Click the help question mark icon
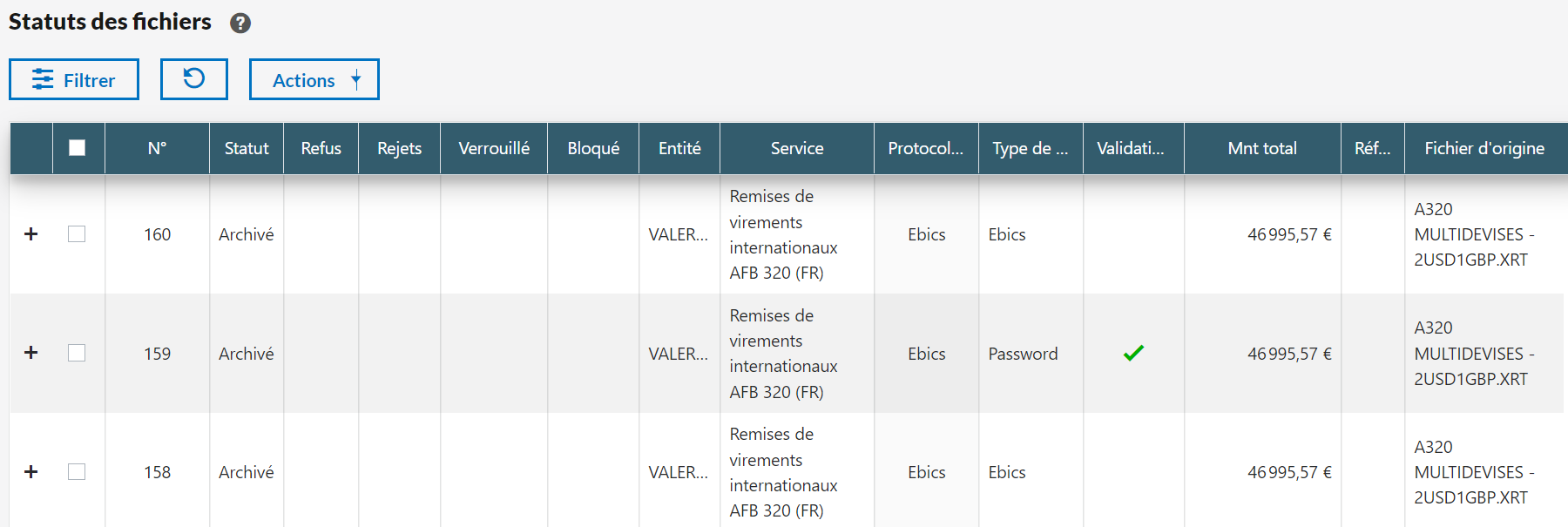 tap(240, 24)
